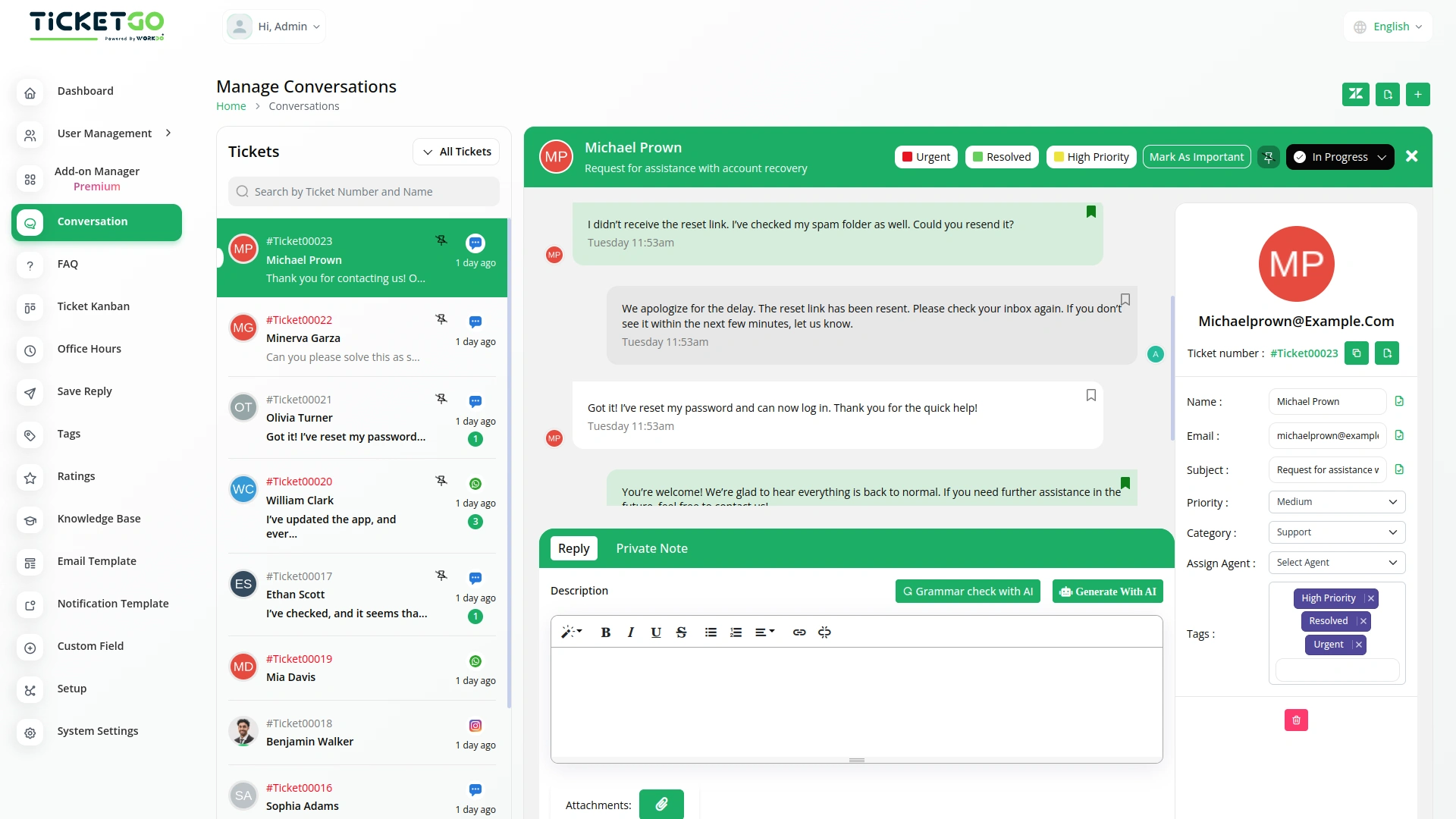Open the Select Agent dropdown
The height and width of the screenshot is (819, 1456).
(x=1336, y=562)
